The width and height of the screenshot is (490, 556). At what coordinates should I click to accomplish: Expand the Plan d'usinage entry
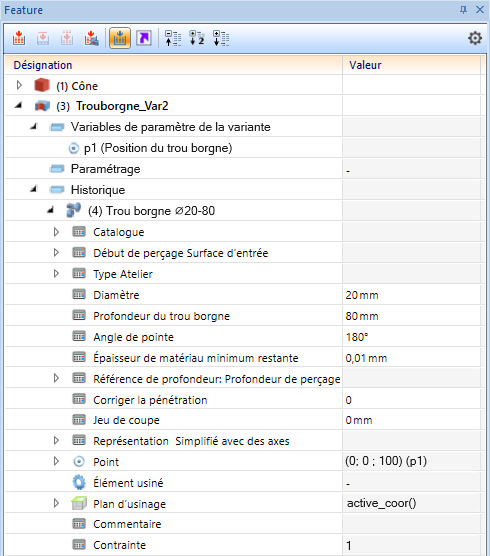pyautogui.click(x=56, y=503)
